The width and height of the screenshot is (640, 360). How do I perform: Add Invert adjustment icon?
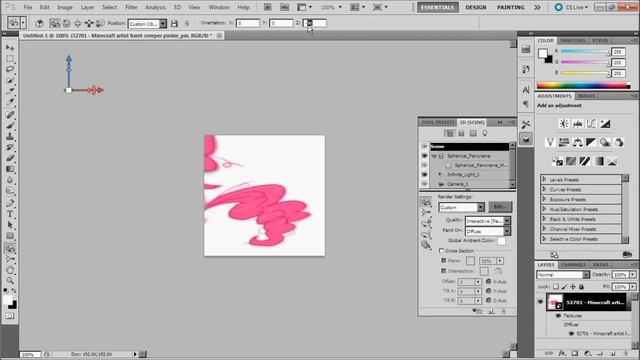point(557,161)
